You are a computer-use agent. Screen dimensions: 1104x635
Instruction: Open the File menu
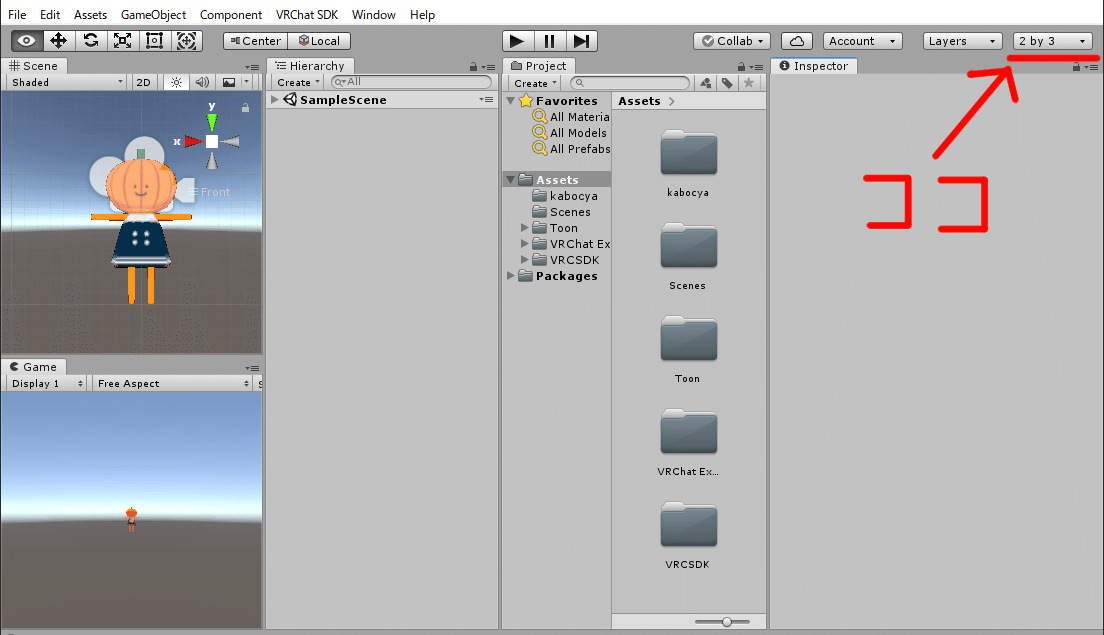coord(17,15)
